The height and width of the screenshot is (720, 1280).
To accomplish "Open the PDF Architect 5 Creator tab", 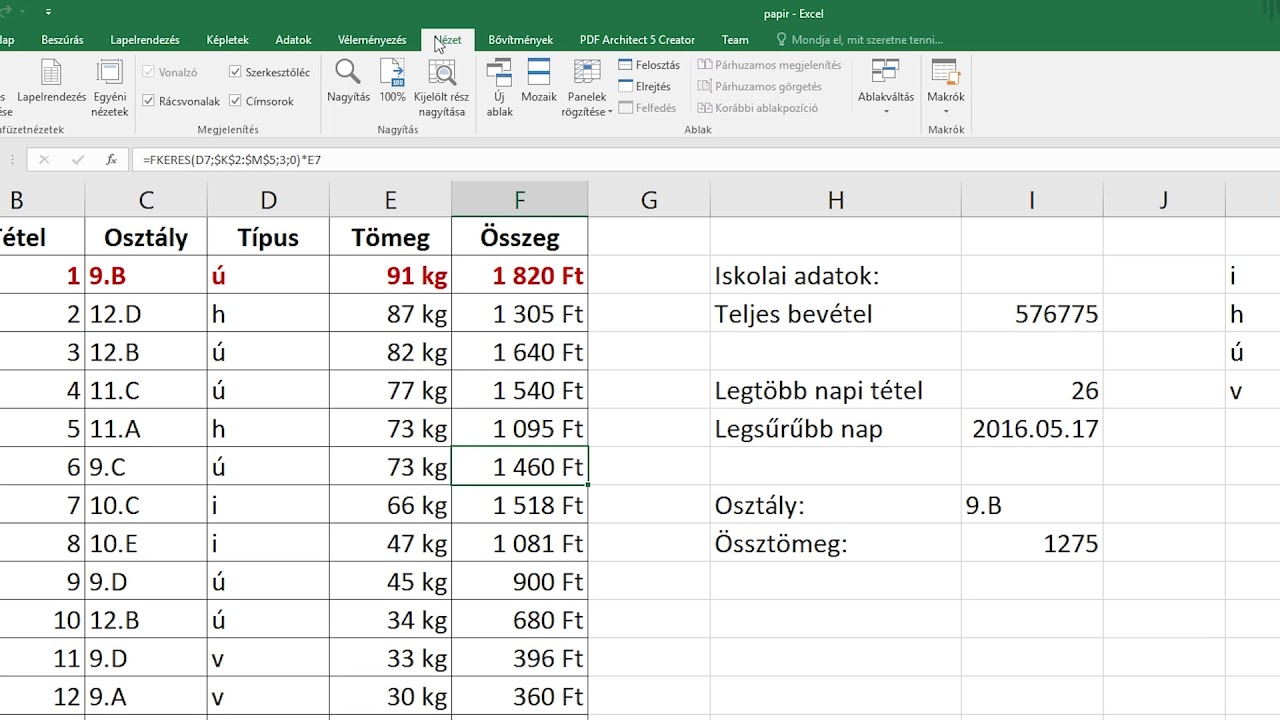I will pos(637,40).
